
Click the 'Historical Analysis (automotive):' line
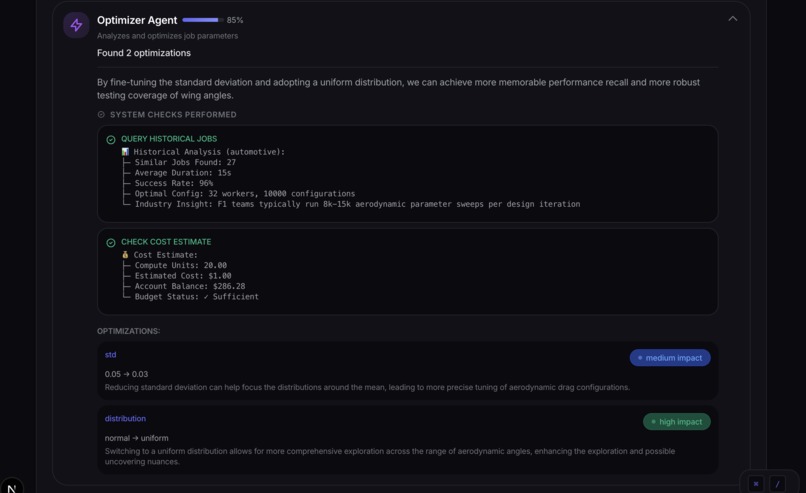(x=209, y=152)
